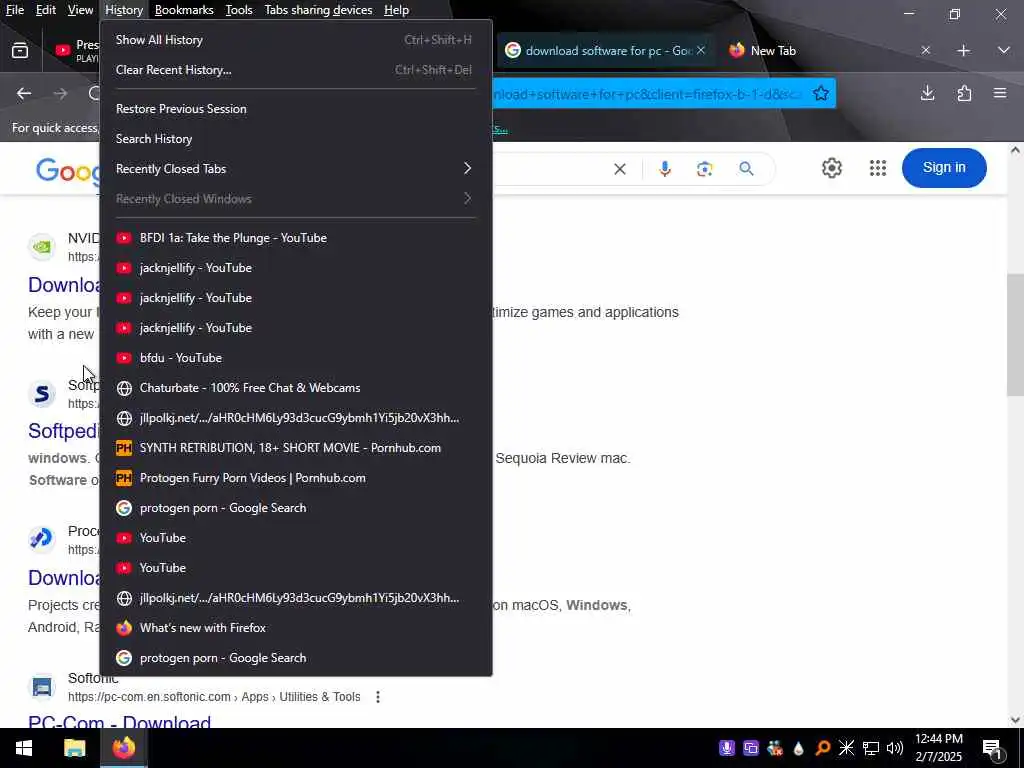Open the Google apps grid
Image resolution: width=1024 pixels, height=768 pixels.
(878, 168)
